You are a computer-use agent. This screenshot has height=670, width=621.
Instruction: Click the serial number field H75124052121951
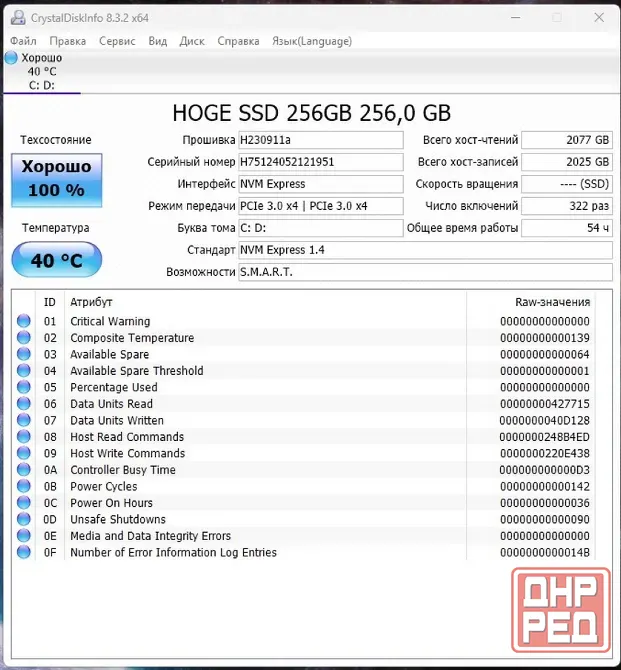coord(321,162)
